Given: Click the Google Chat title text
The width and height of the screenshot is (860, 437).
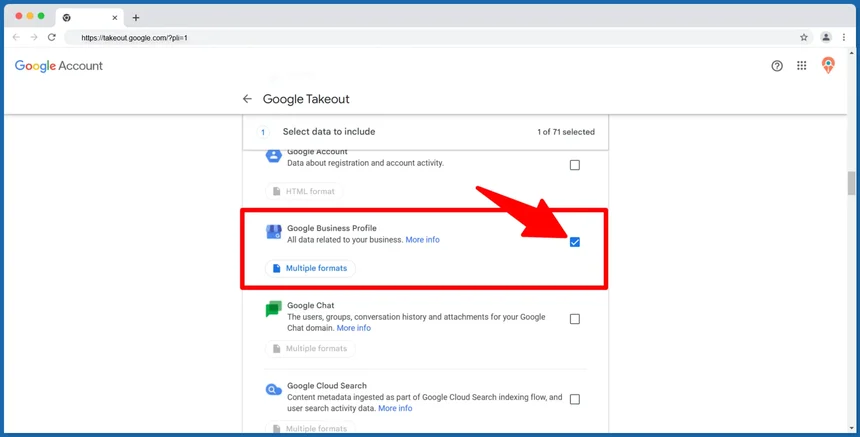Looking at the screenshot, I should pos(310,305).
